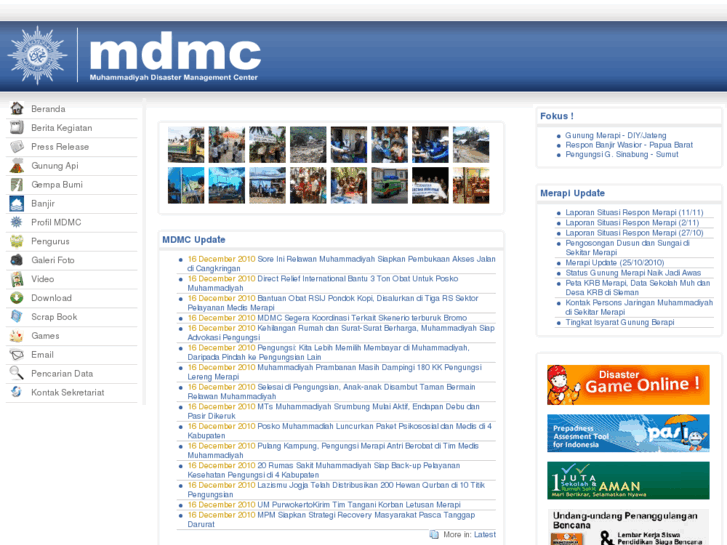Open Pengosongan Dusun dan Sungai link
This screenshot has height=545, width=727.
(x=627, y=248)
